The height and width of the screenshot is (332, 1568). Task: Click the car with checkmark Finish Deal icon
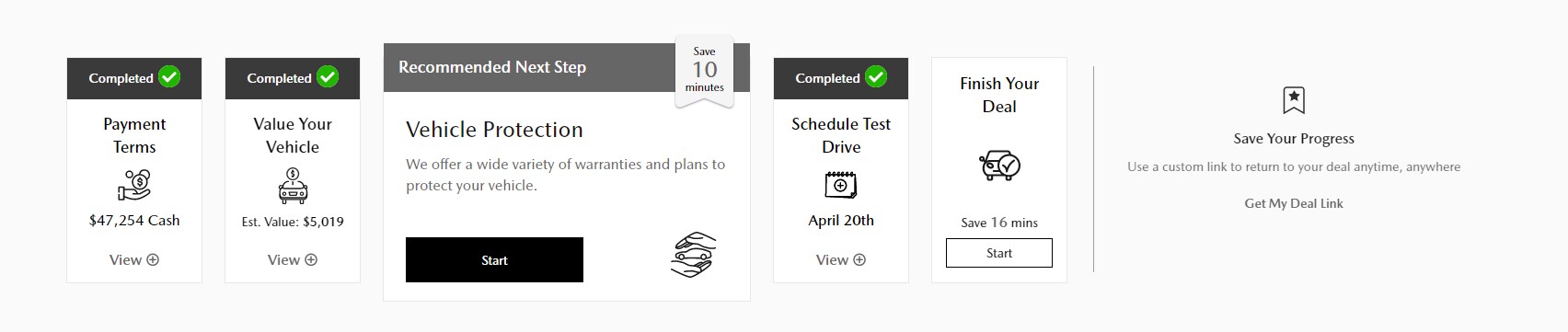[x=999, y=166]
